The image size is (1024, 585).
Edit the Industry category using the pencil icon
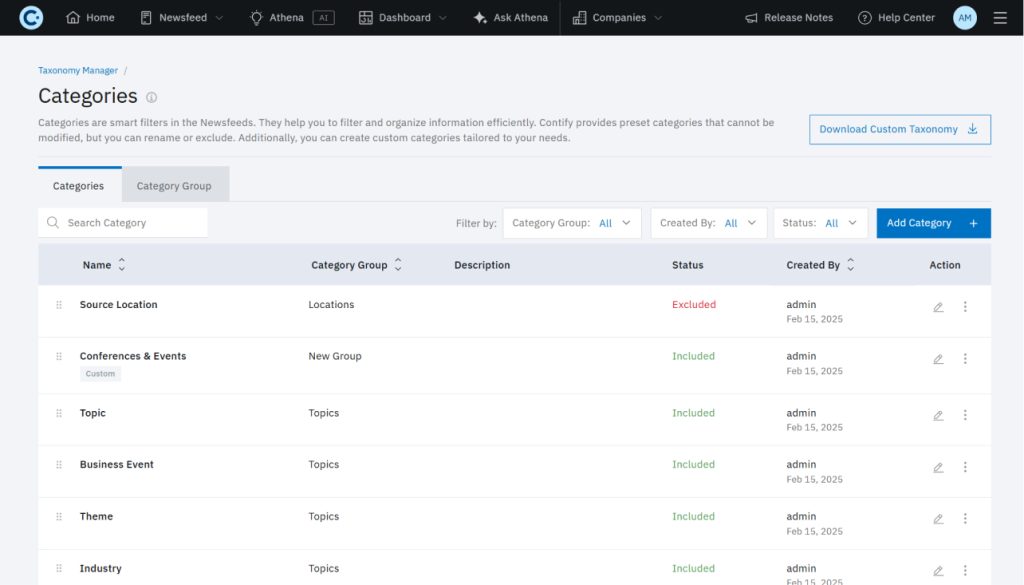point(938,570)
